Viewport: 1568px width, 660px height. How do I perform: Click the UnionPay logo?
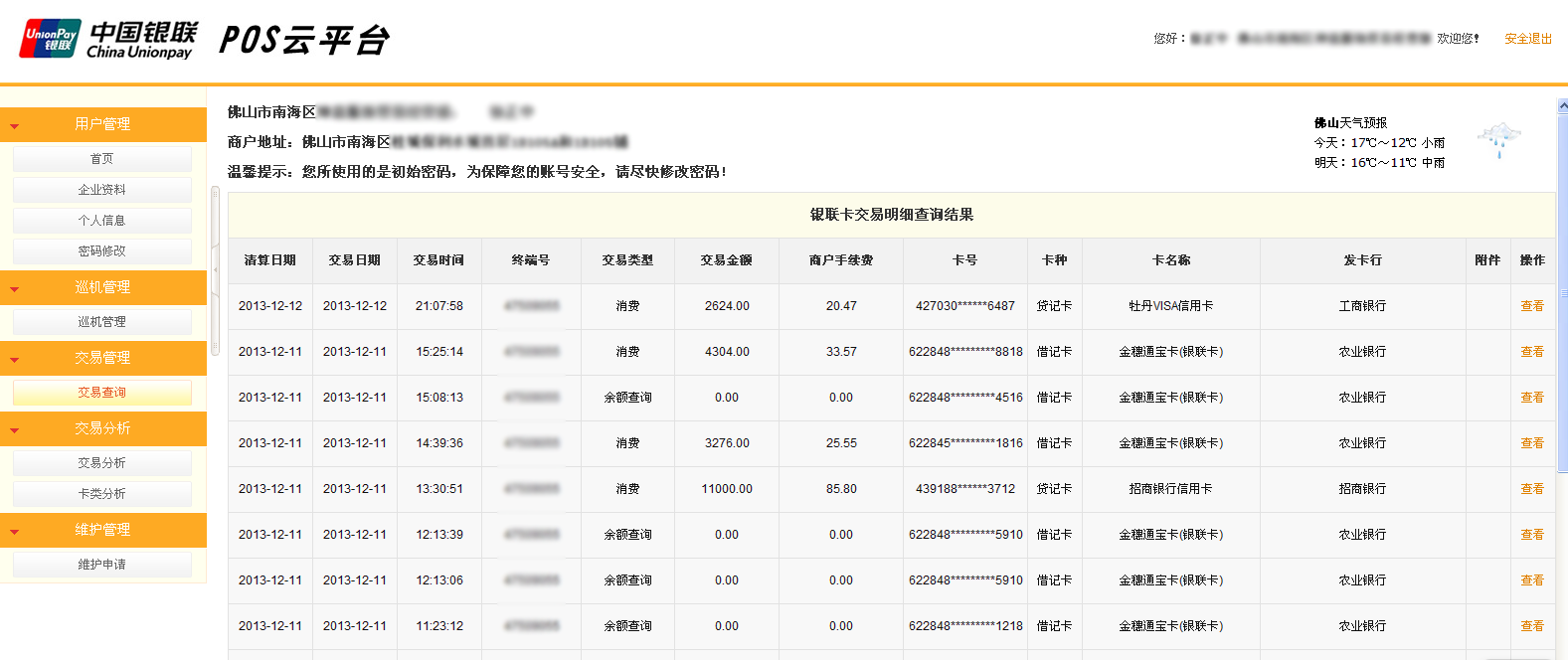[109, 40]
